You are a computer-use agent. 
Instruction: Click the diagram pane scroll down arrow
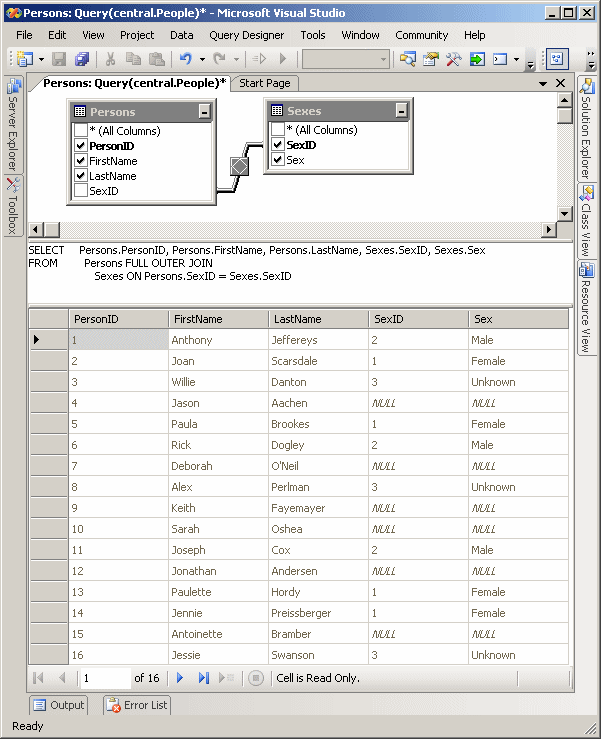[x=565, y=213]
